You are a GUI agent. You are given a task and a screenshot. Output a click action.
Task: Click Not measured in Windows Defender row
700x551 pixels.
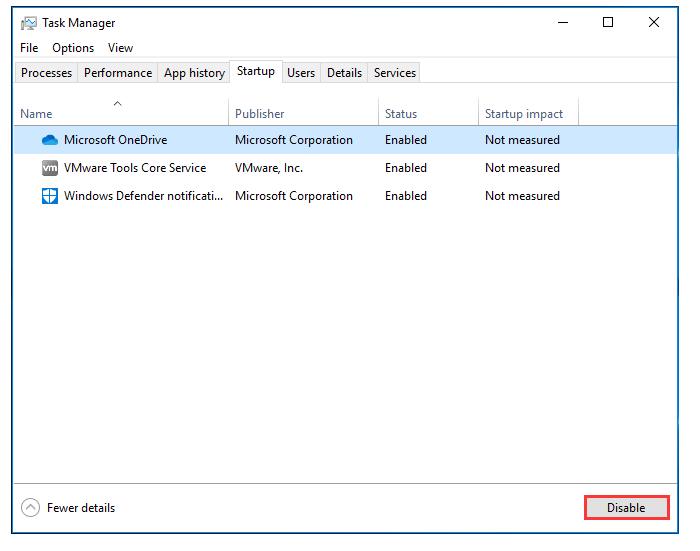pos(522,196)
